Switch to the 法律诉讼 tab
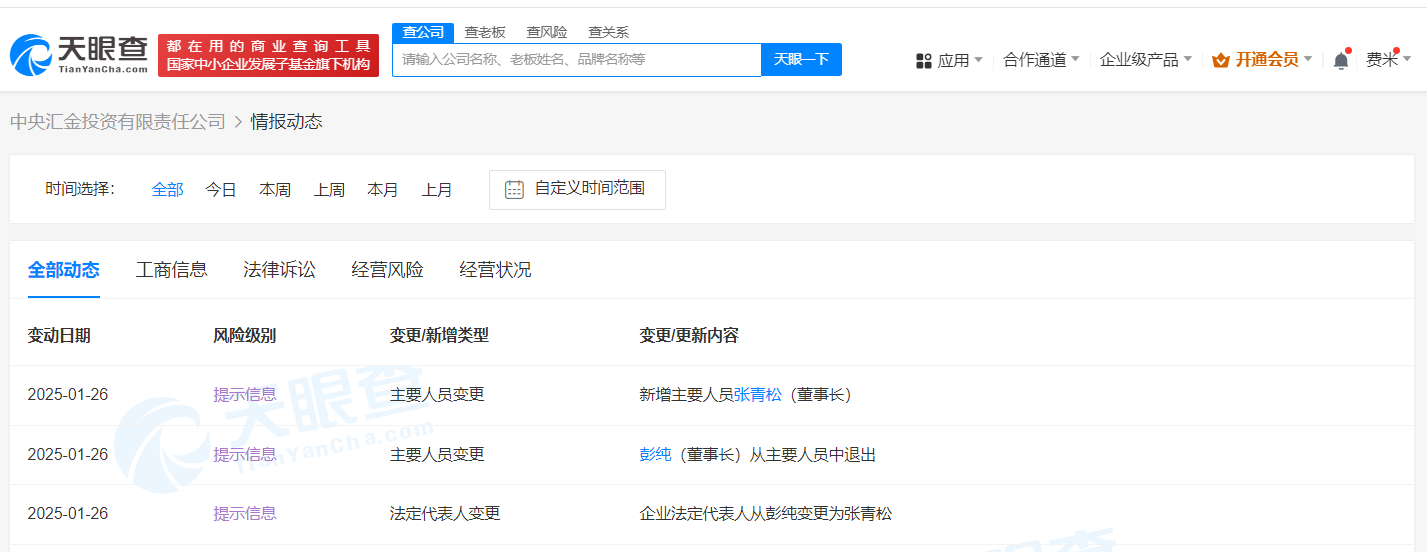Viewport: 1427px width, 552px height. 279,270
